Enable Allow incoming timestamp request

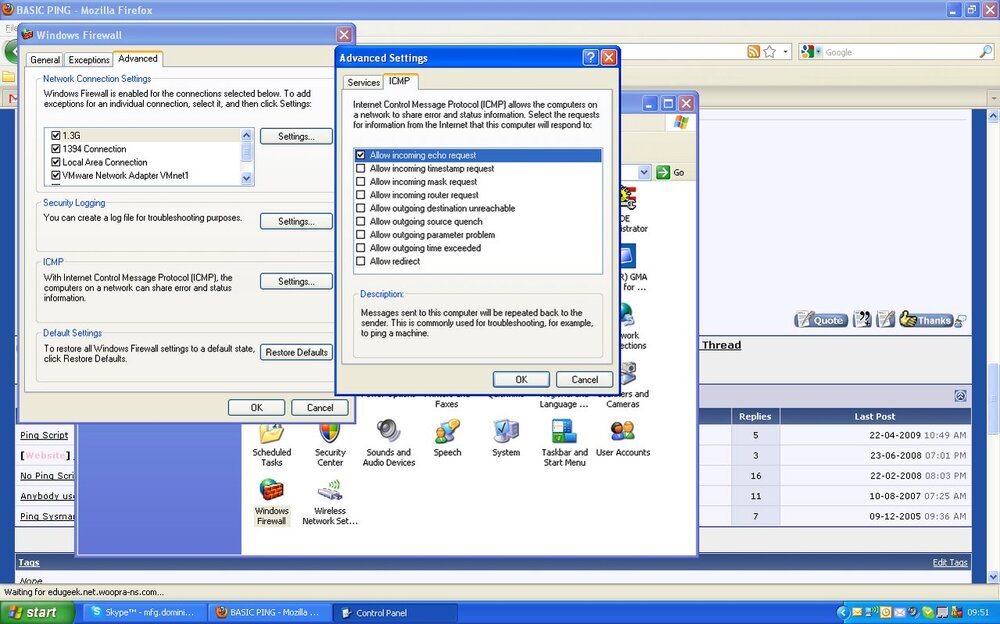(x=361, y=168)
